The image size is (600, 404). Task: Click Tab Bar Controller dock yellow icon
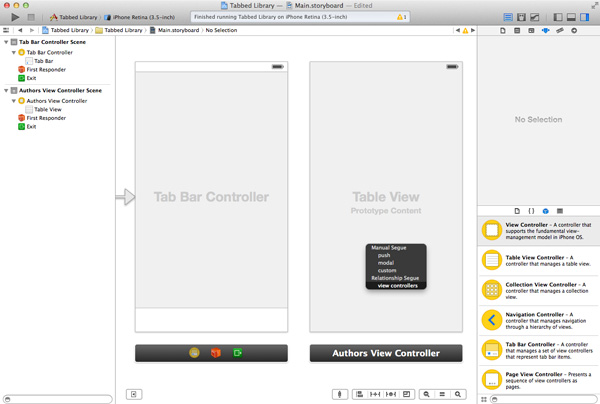click(194, 353)
